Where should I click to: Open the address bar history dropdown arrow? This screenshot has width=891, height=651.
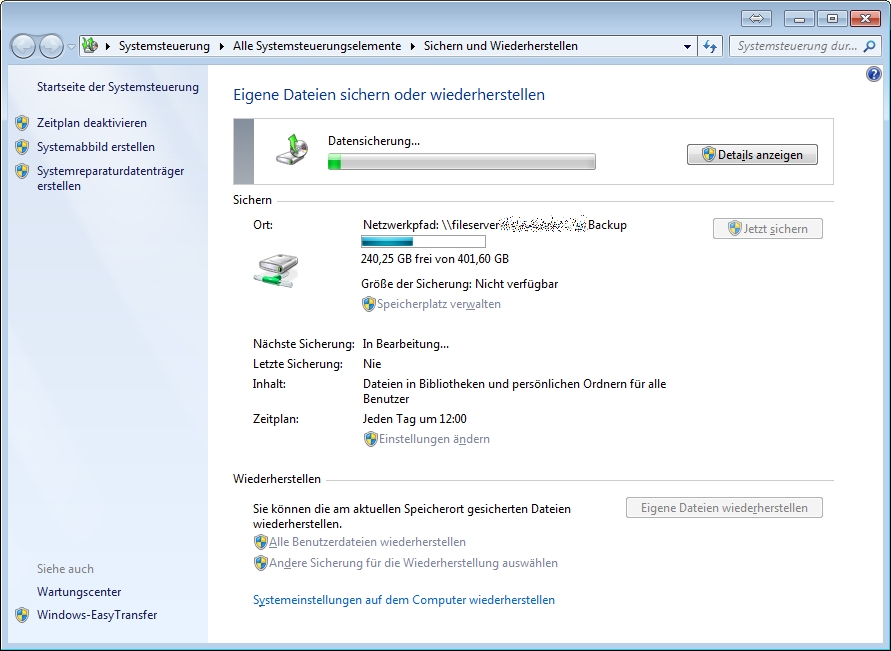coord(687,46)
